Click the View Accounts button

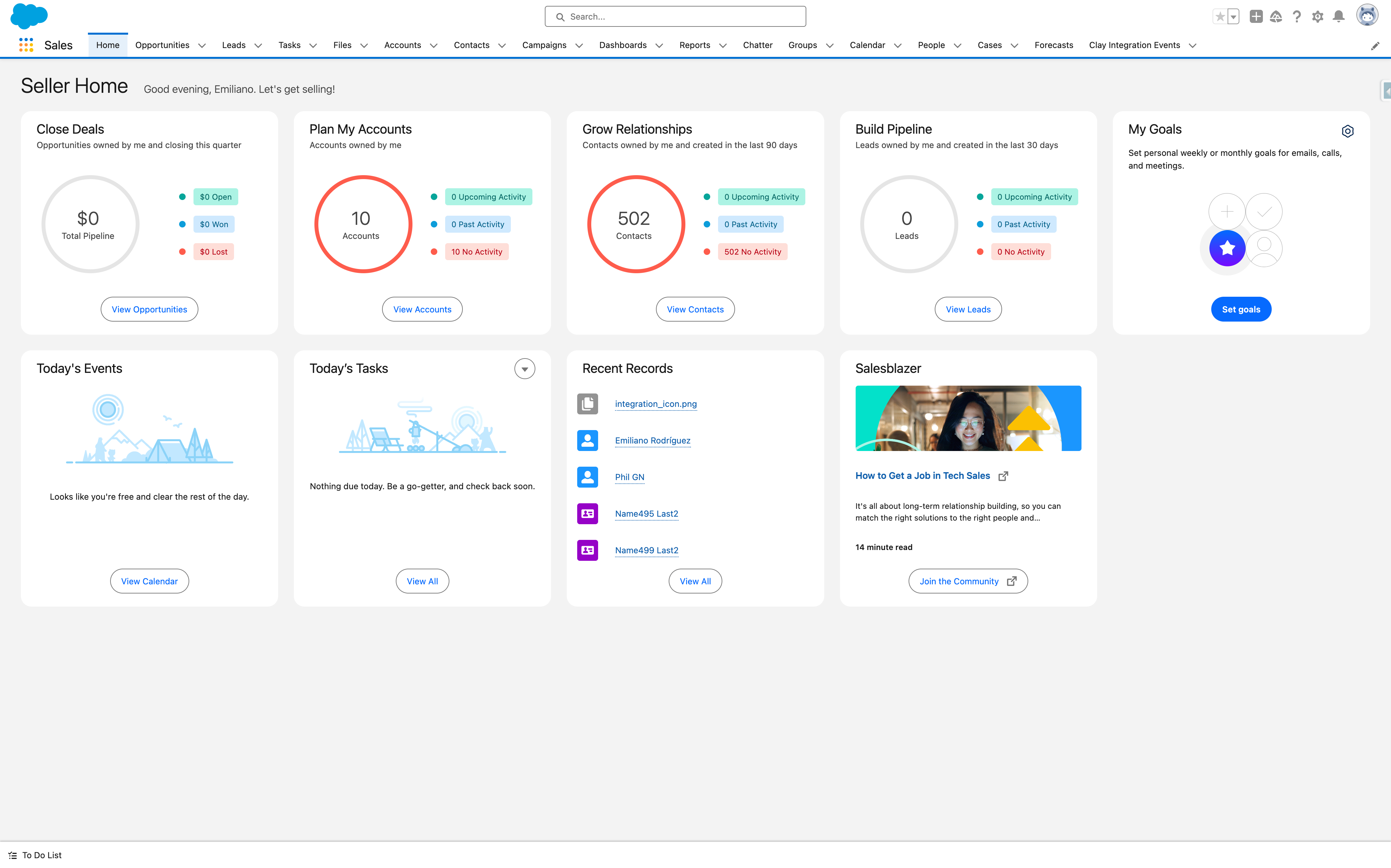423,309
